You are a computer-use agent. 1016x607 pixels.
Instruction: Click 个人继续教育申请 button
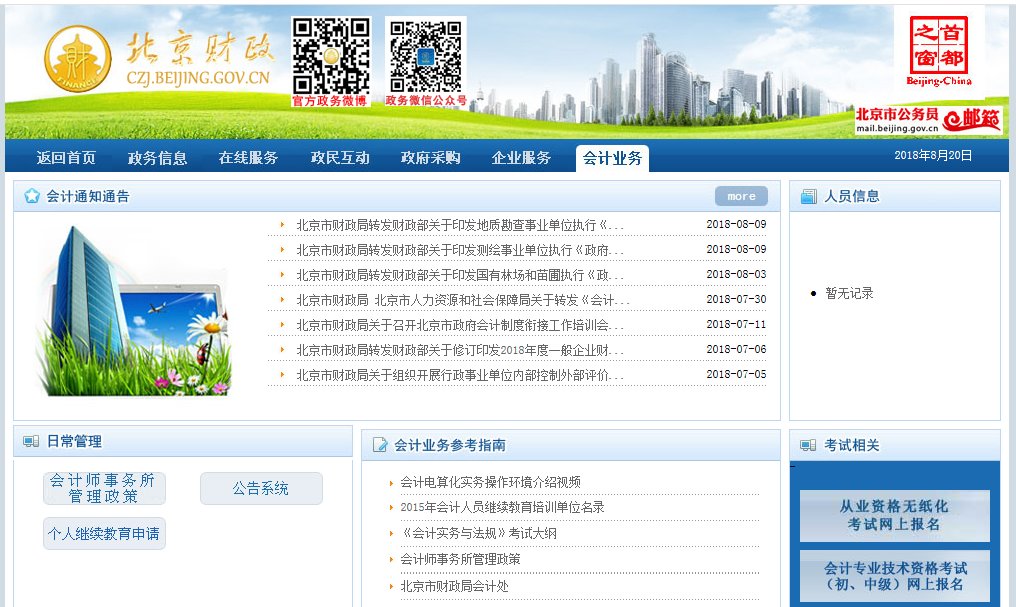tap(104, 535)
